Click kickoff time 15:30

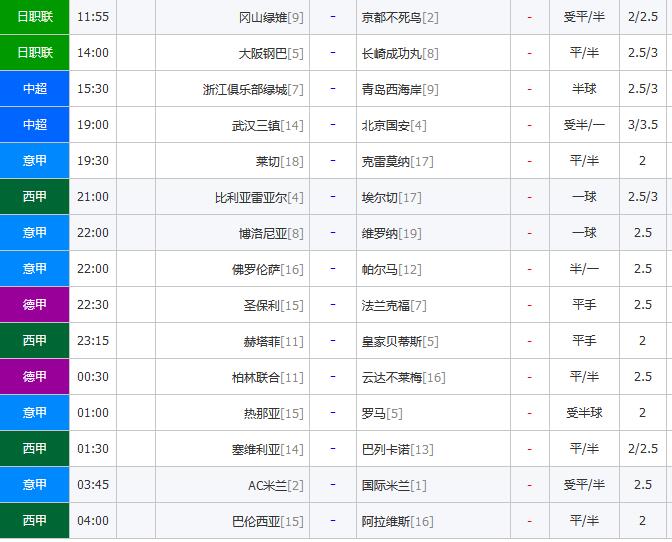93,89
